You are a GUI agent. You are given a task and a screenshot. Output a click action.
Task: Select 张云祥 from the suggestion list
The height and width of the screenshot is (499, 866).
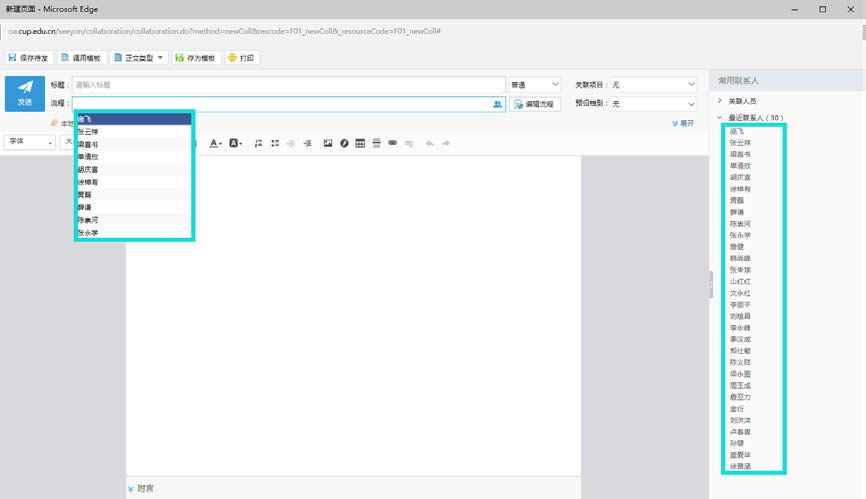click(x=90, y=132)
